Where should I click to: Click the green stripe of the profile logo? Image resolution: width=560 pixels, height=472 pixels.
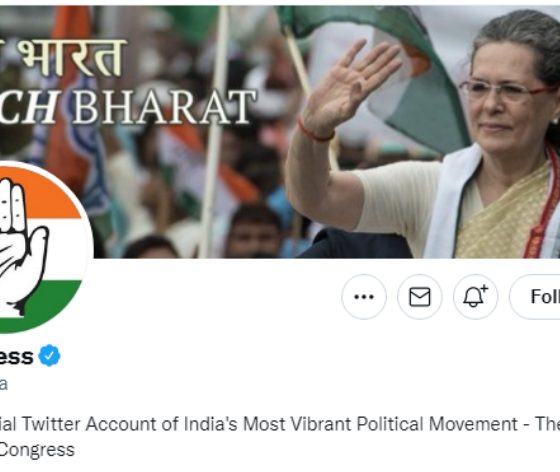click(41, 305)
